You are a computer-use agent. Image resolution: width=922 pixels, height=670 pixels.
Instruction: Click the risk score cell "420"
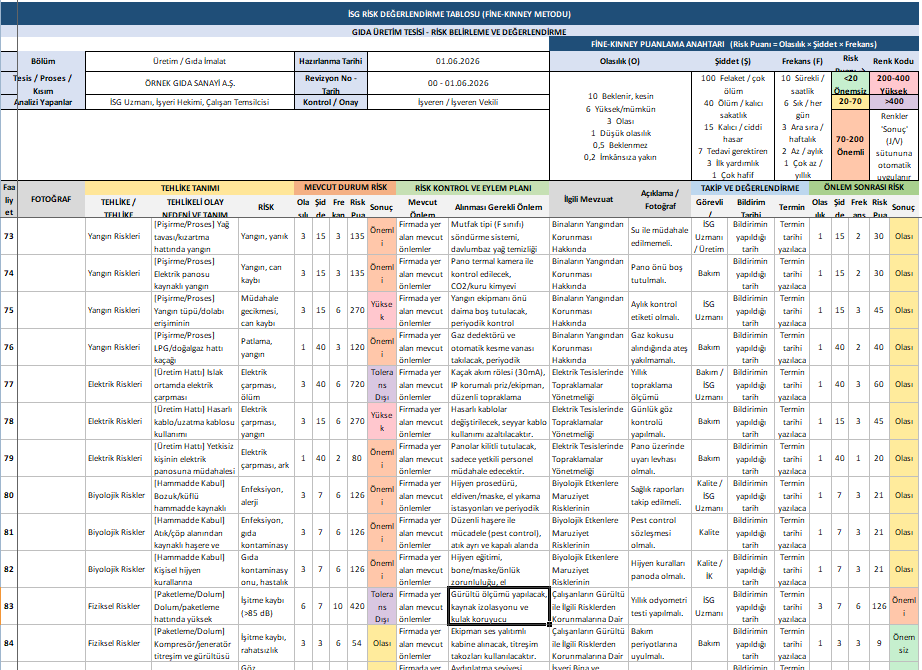(x=358, y=606)
